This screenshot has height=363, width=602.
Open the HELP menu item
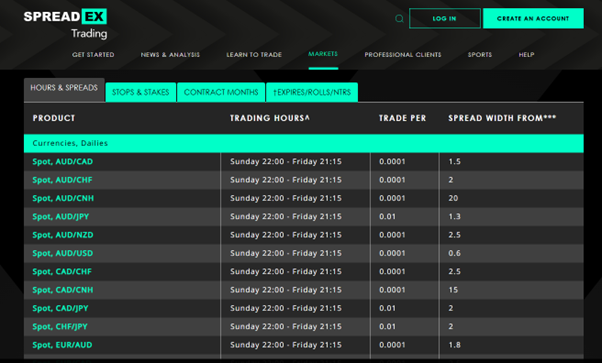(526, 55)
